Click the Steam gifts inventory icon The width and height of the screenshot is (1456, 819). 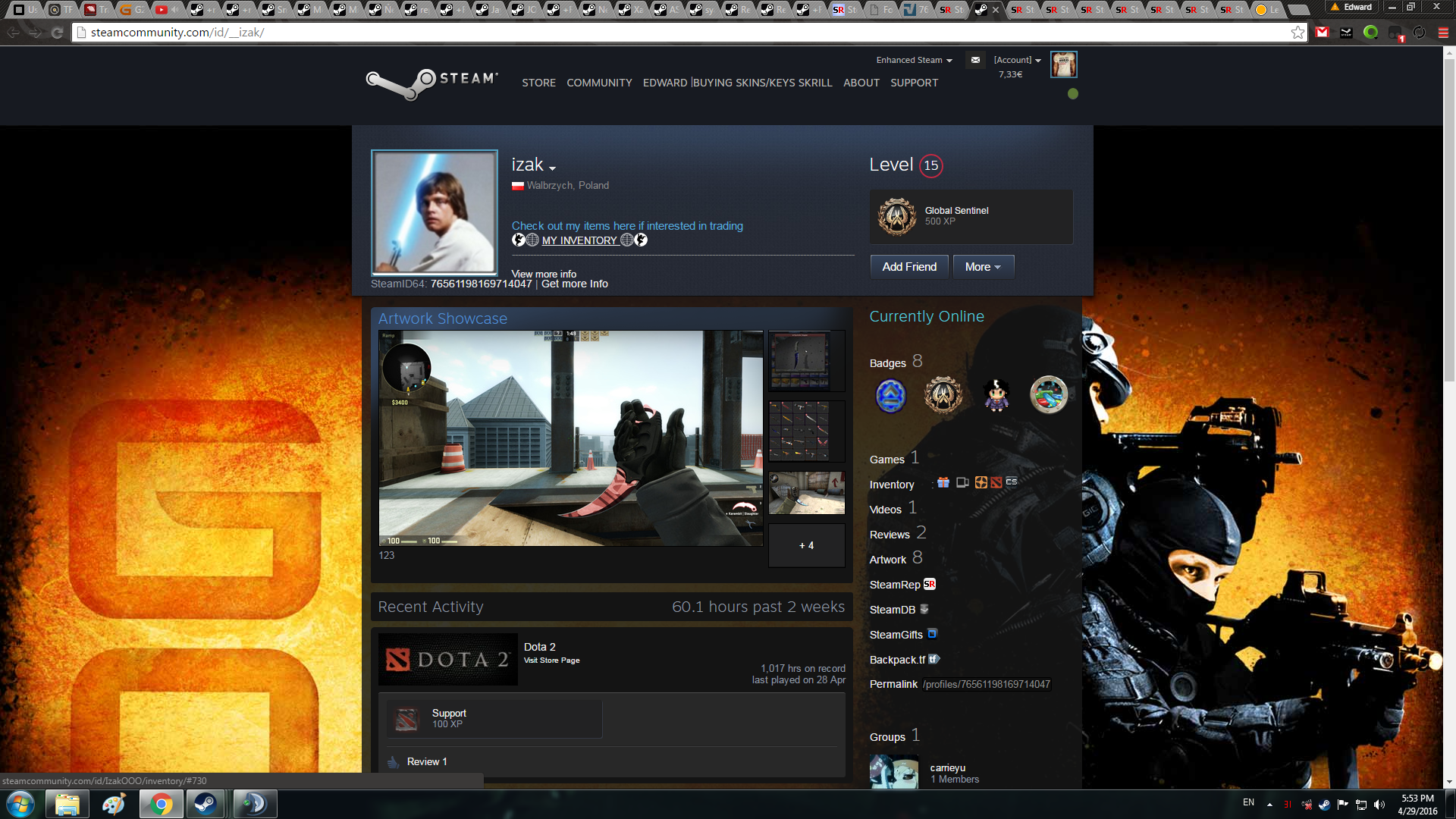coord(943,483)
